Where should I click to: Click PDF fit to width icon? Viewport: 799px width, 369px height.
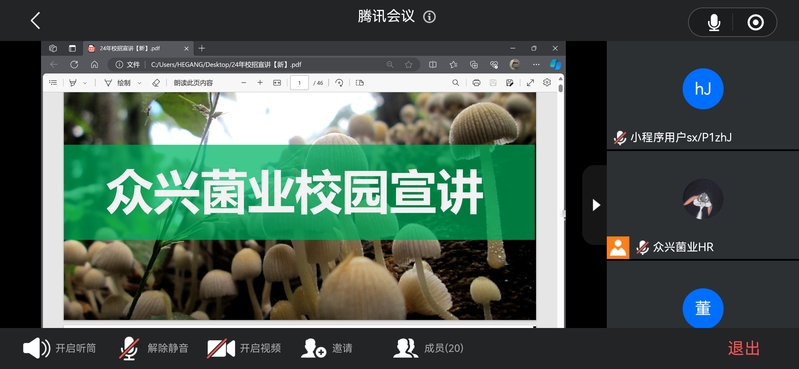(x=277, y=83)
